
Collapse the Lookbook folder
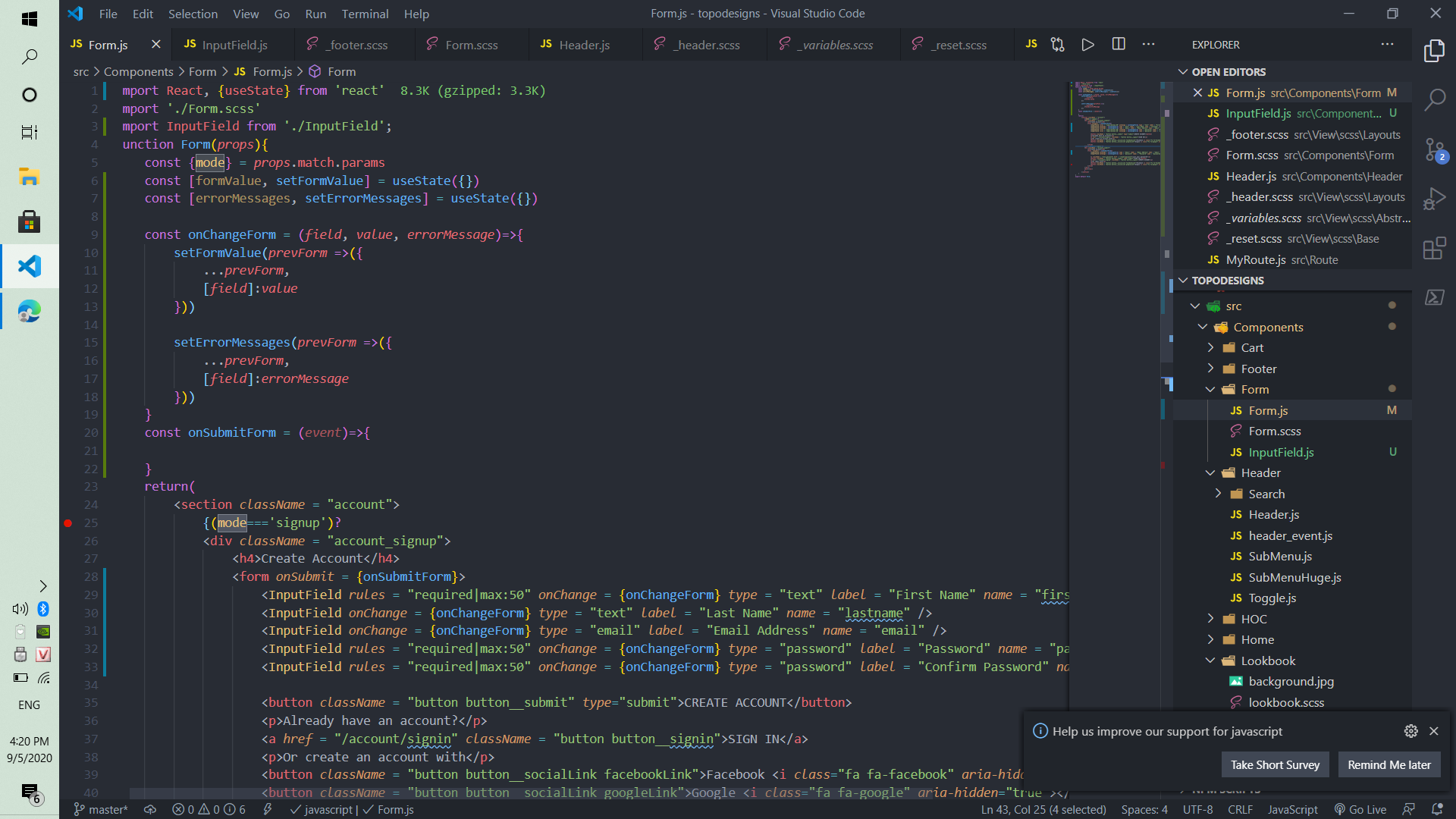1268,661
